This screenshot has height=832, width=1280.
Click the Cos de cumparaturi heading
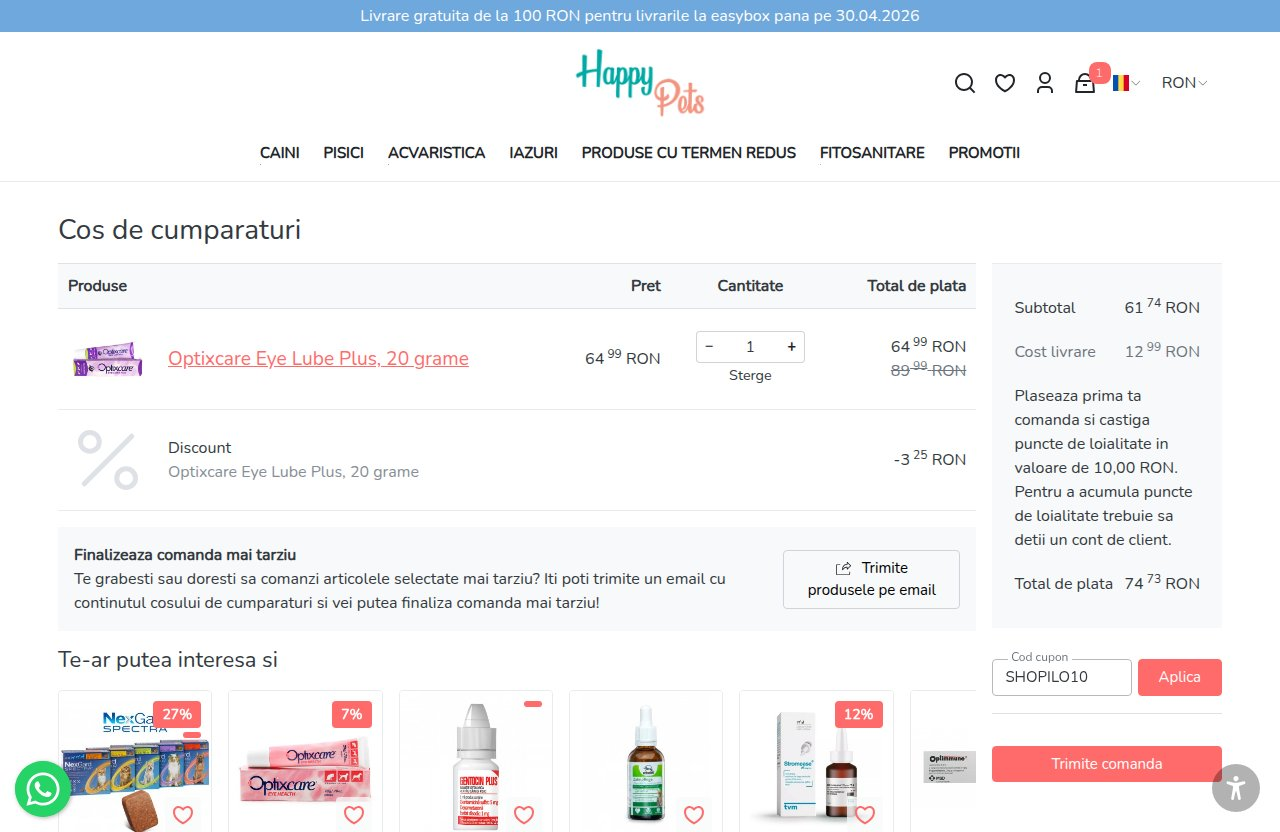[x=180, y=230]
